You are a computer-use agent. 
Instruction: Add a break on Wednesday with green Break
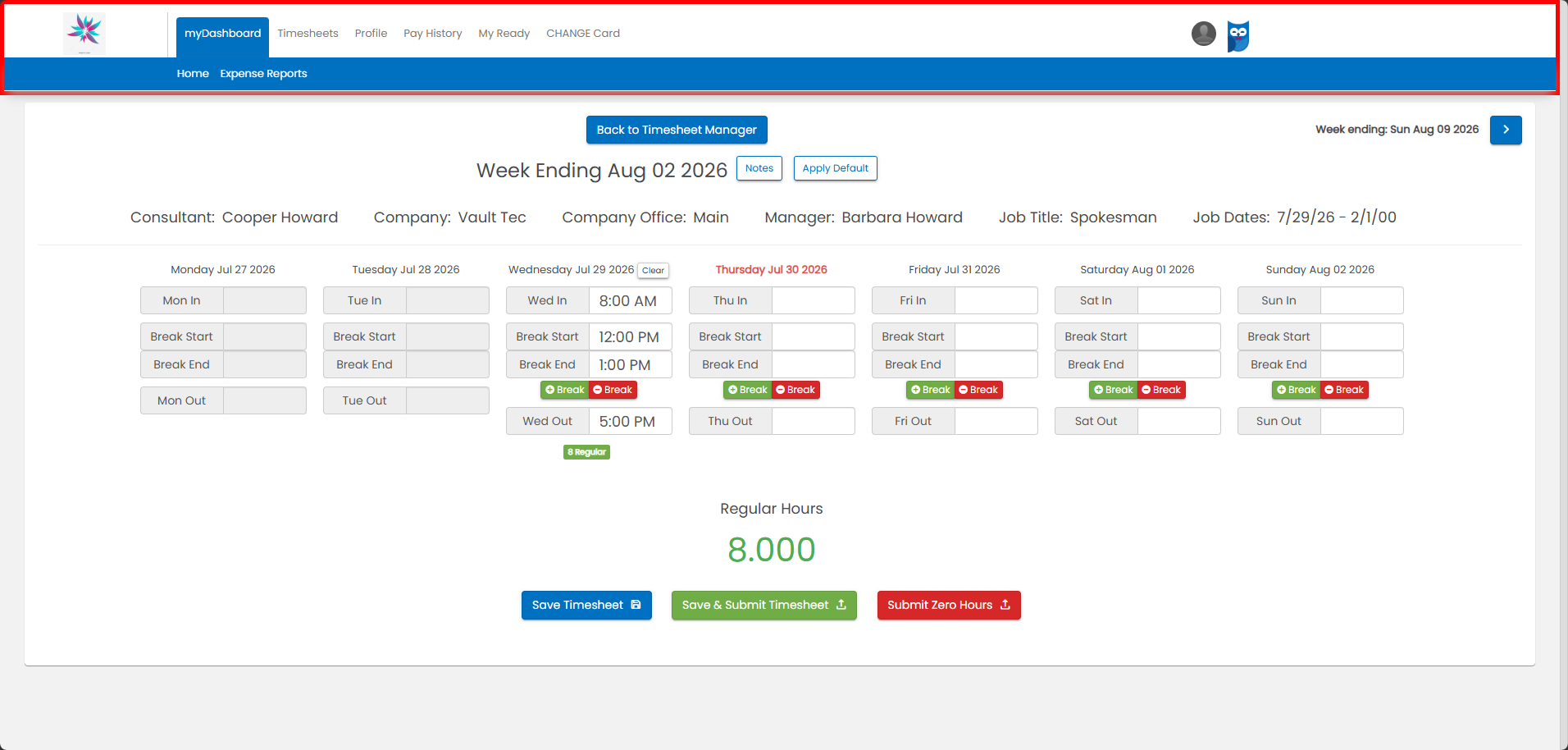(565, 390)
